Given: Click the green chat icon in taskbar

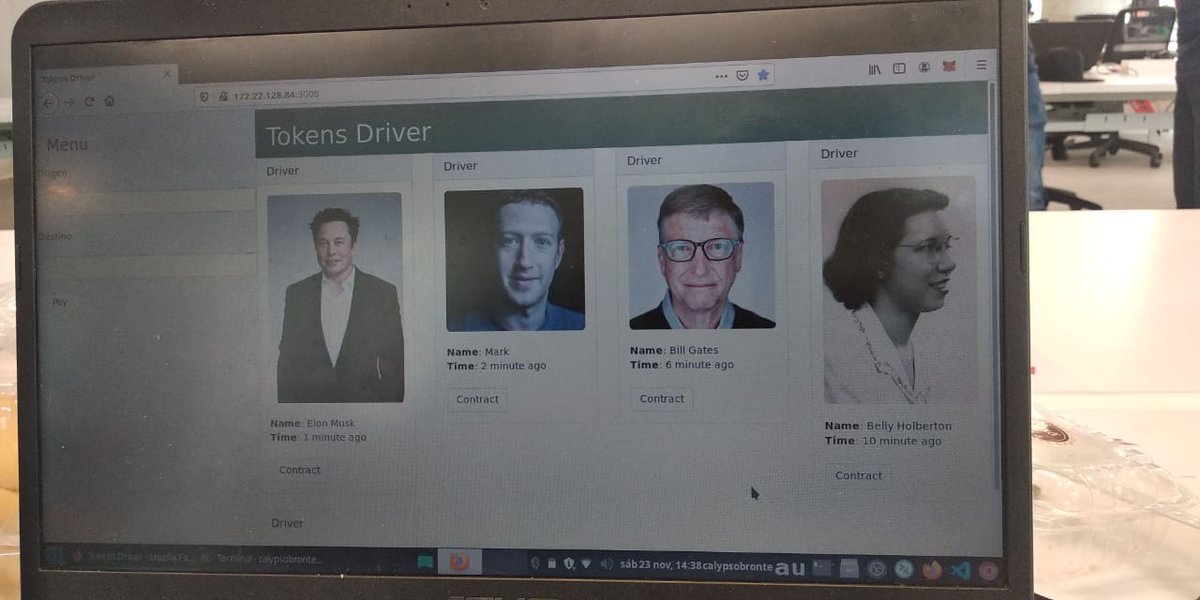Looking at the screenshot, I should (x=425, y=562).
